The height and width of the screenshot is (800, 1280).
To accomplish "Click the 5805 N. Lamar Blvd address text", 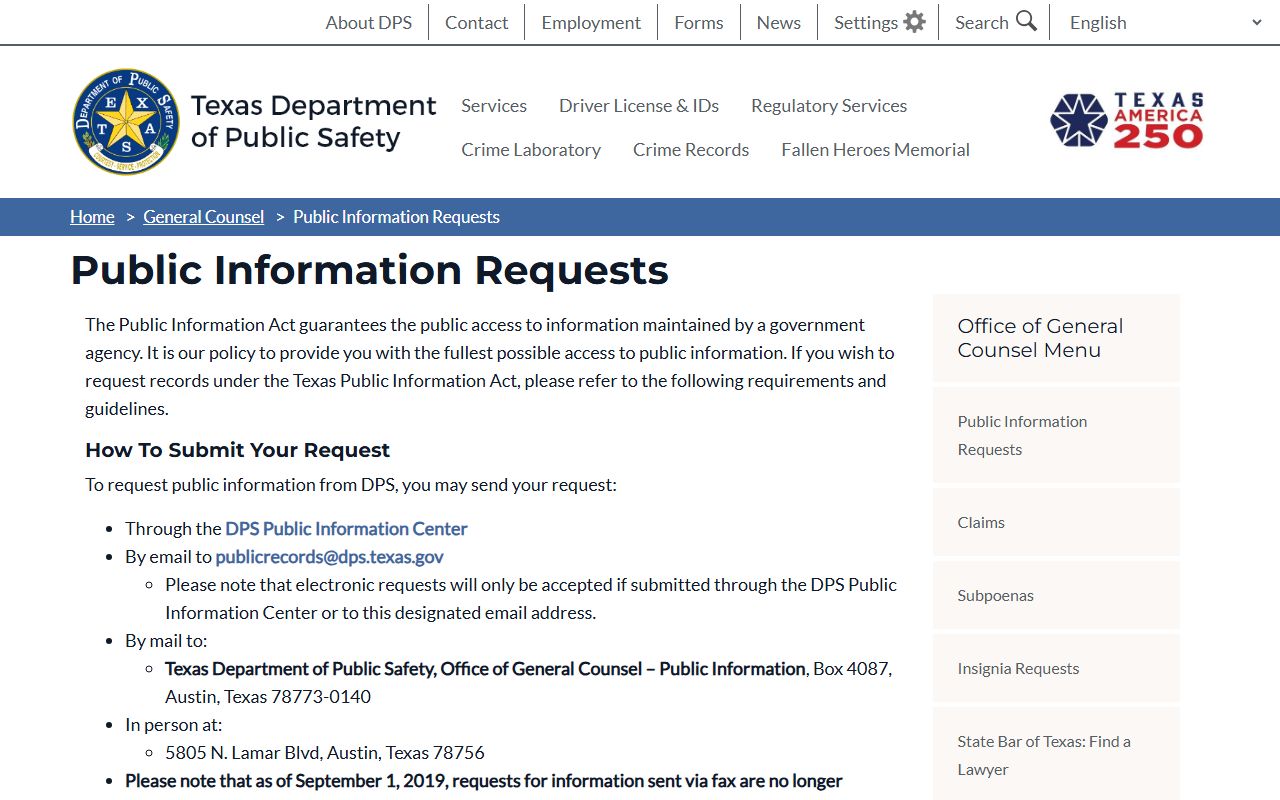I will tap(325, 752).
